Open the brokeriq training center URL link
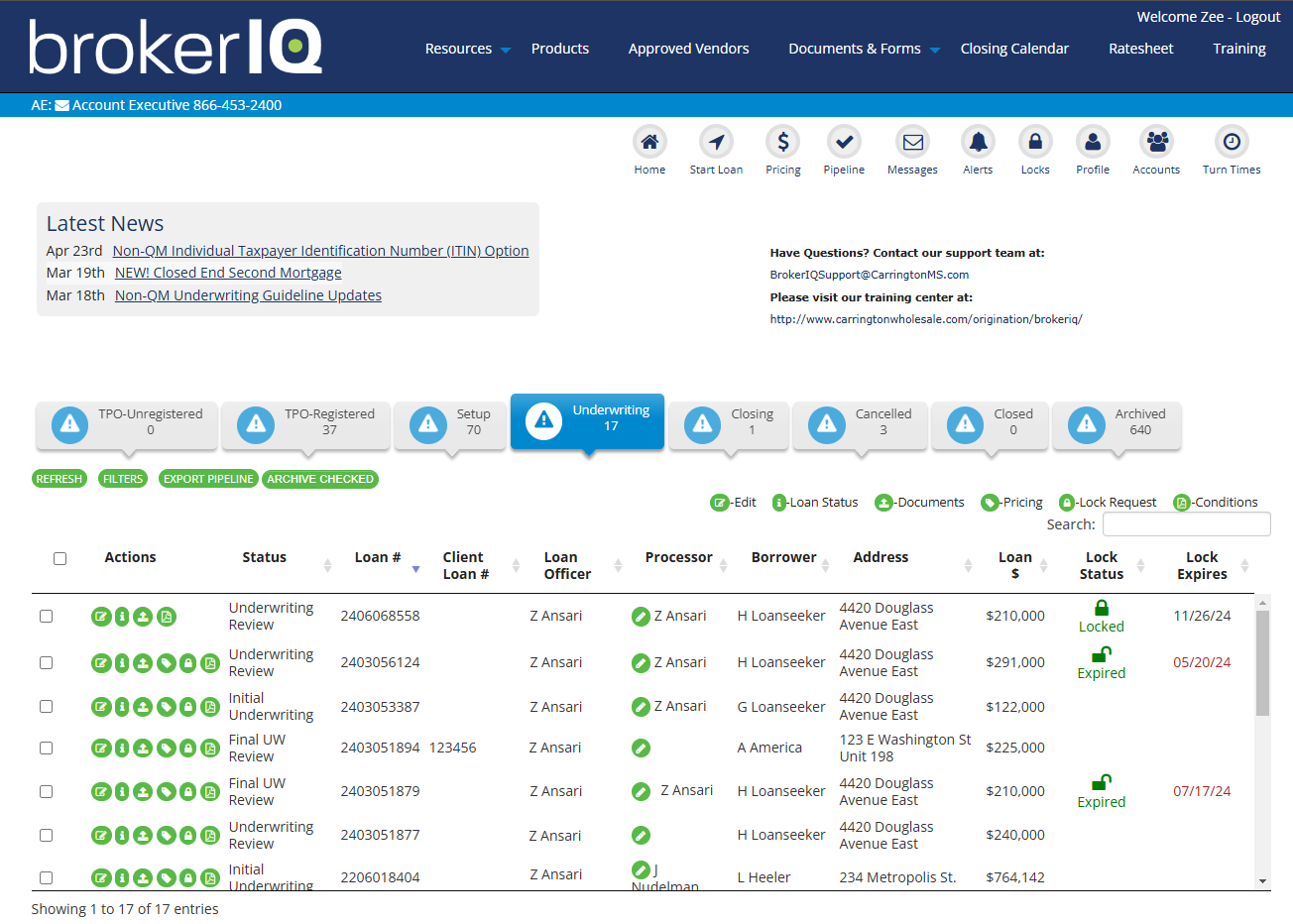The width and height of the screenshot is (1293, 924). pyautogui.click(x=926, y=319)
